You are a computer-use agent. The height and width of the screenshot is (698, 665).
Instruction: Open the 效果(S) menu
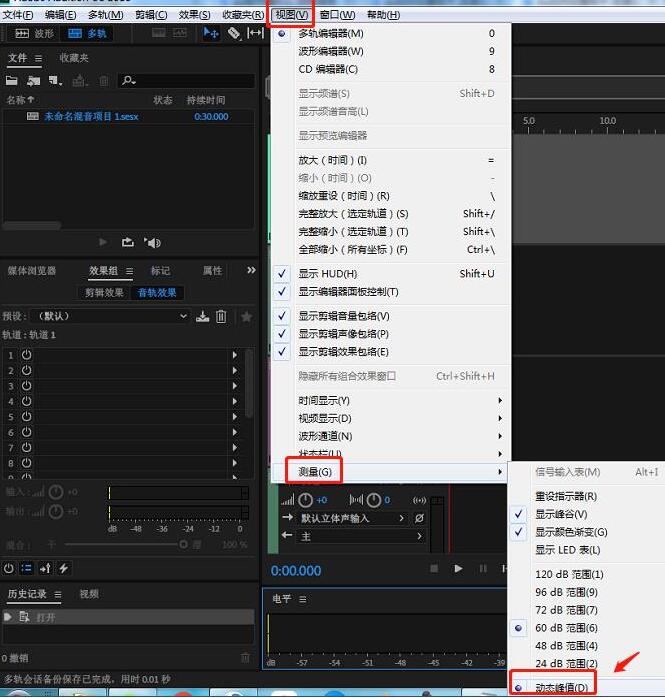(195, 15)
